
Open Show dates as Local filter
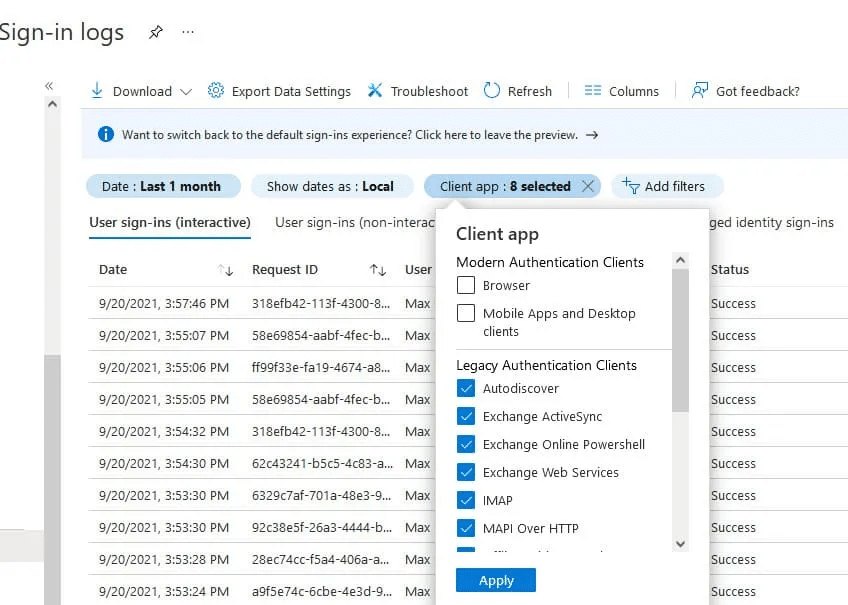point(330,186)
